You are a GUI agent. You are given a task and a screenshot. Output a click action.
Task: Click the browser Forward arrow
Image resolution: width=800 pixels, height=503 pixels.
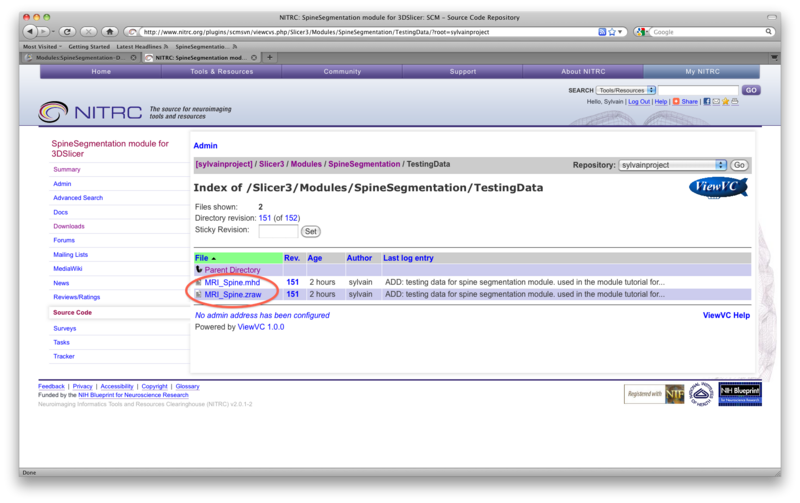[43, 32]
